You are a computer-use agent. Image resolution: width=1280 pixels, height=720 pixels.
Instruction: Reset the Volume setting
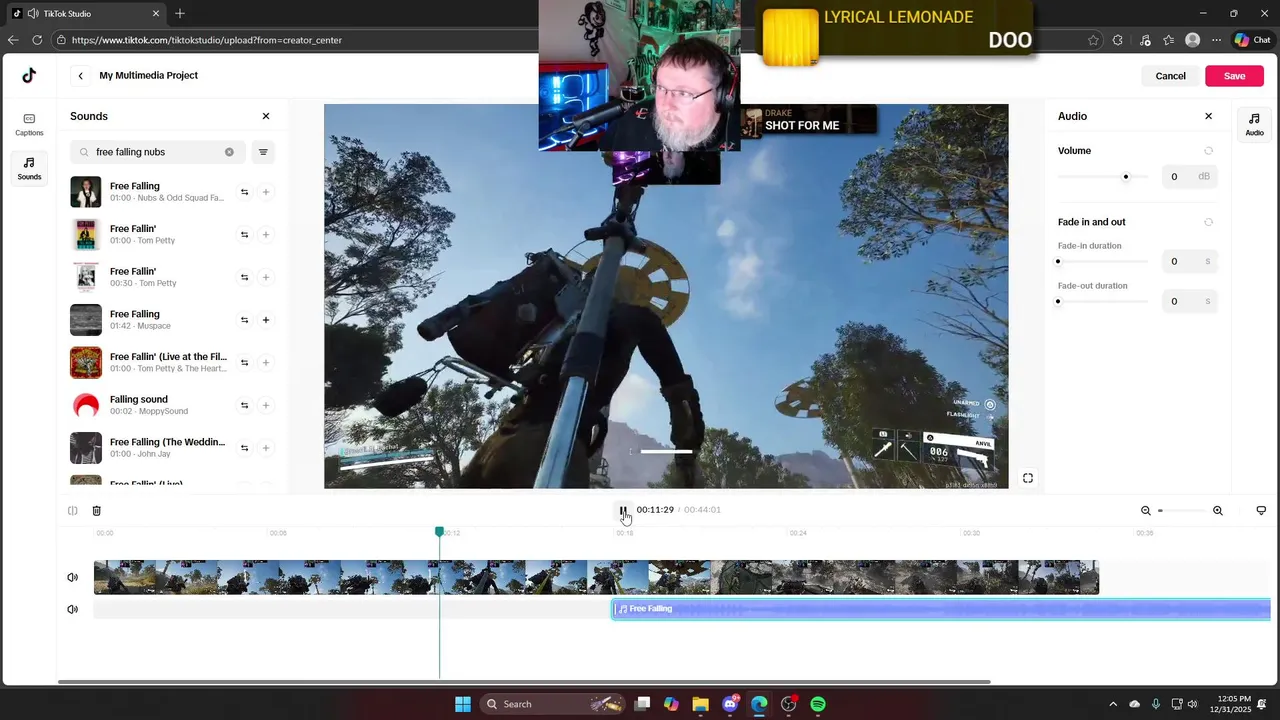[1208, 151]
